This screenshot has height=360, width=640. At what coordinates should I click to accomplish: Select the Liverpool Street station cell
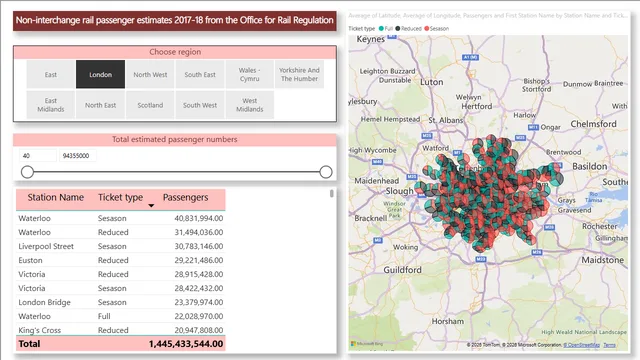[x=46, y=246]
